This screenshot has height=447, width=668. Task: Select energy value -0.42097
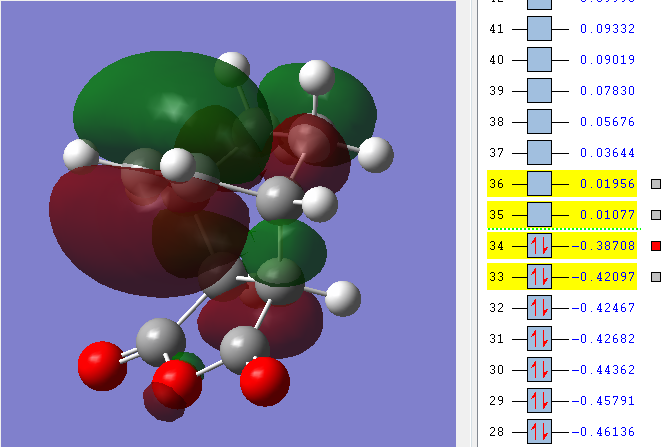click(603, 277)
